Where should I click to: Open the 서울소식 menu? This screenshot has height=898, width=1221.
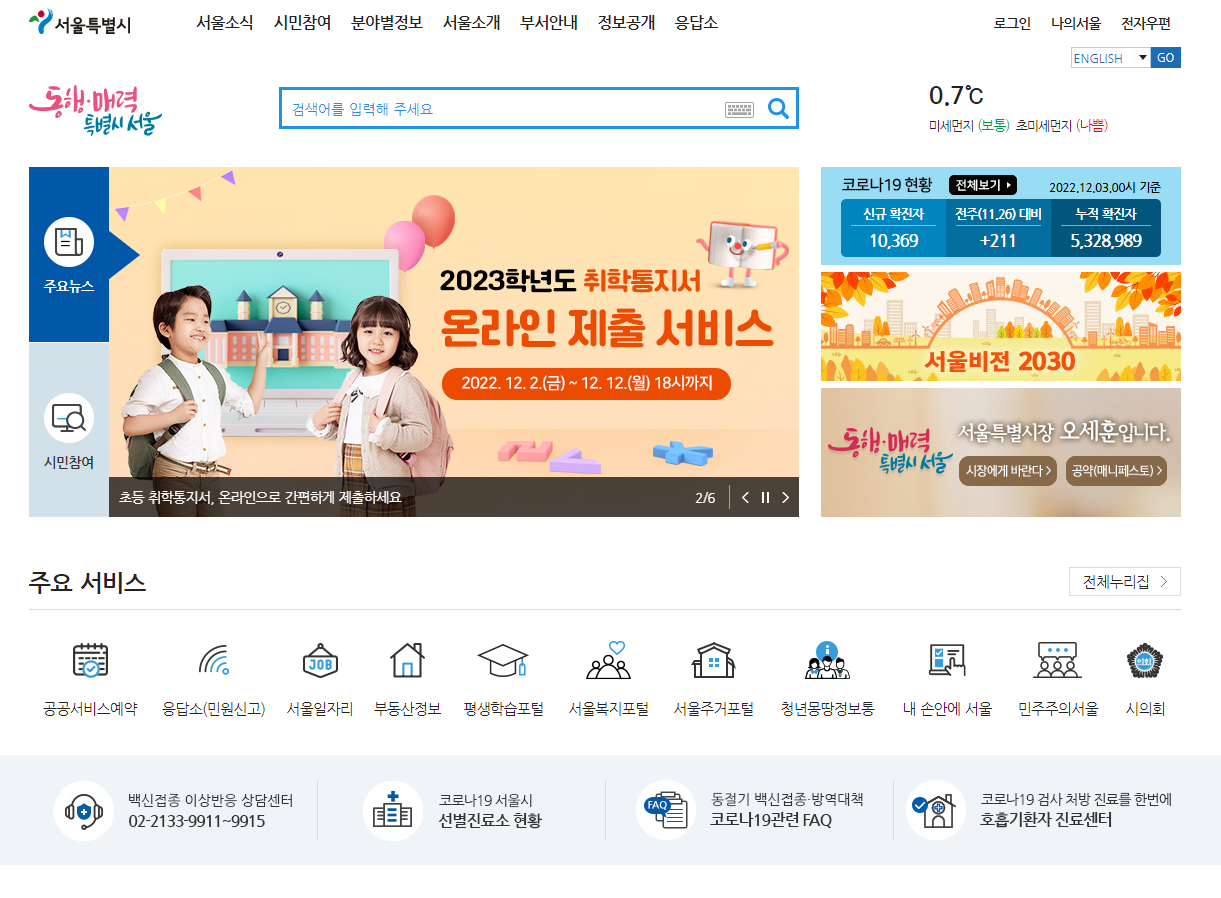225,23
